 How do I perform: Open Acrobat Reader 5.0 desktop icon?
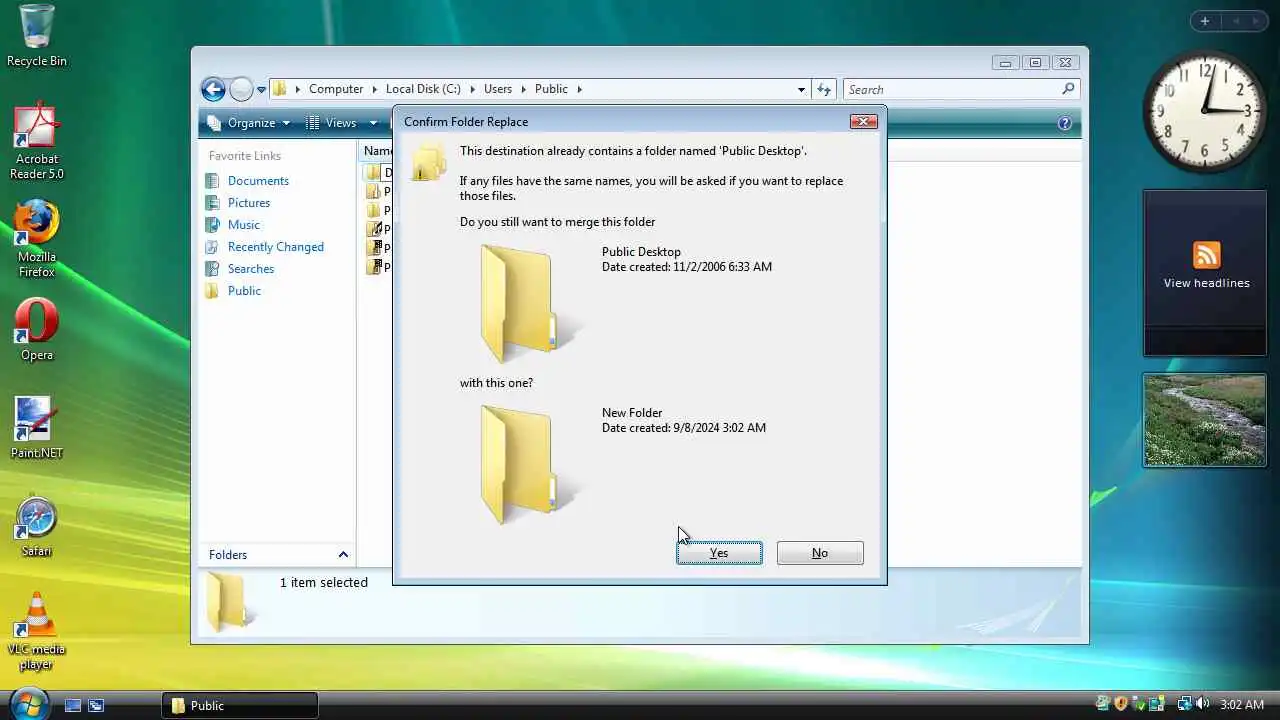tap(37, 141)
